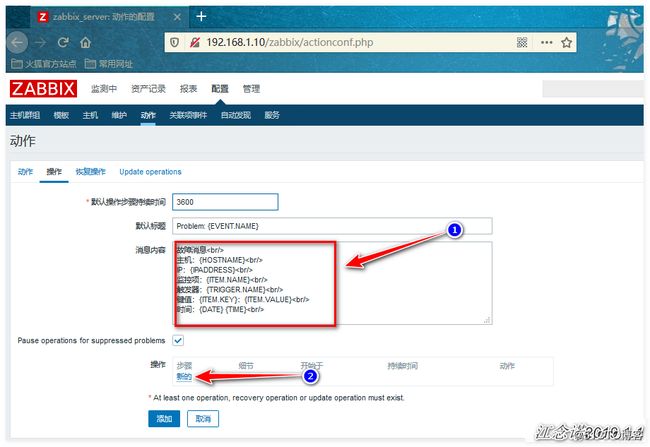Go to 模板 submenu
650x447 pixels.
pyautogui.click(x=61, y=115)
